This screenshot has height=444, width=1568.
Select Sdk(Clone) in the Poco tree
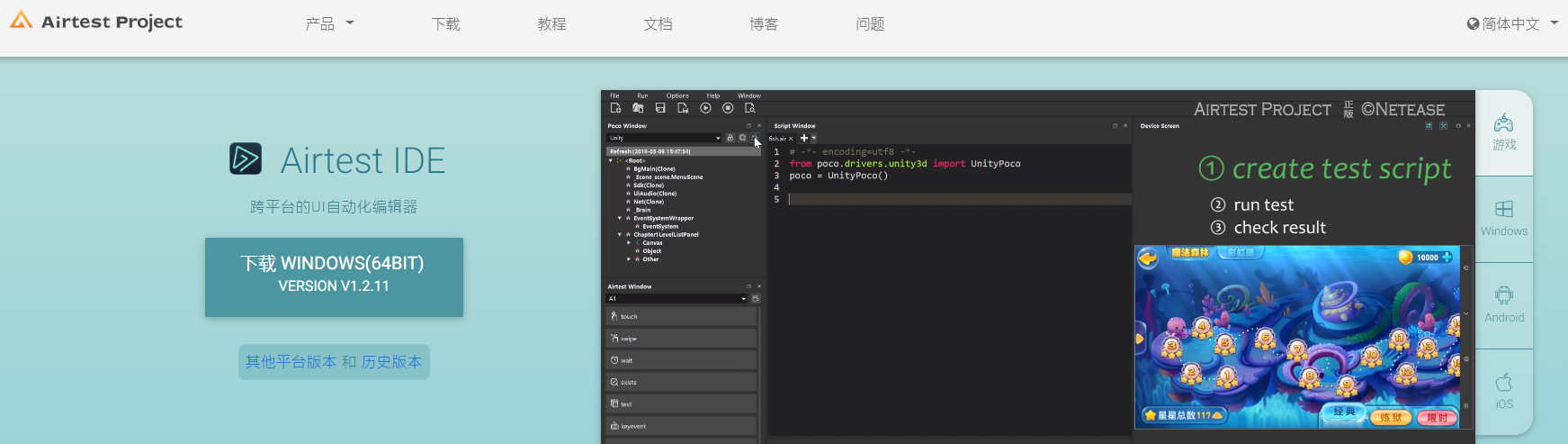click(649, 185)
